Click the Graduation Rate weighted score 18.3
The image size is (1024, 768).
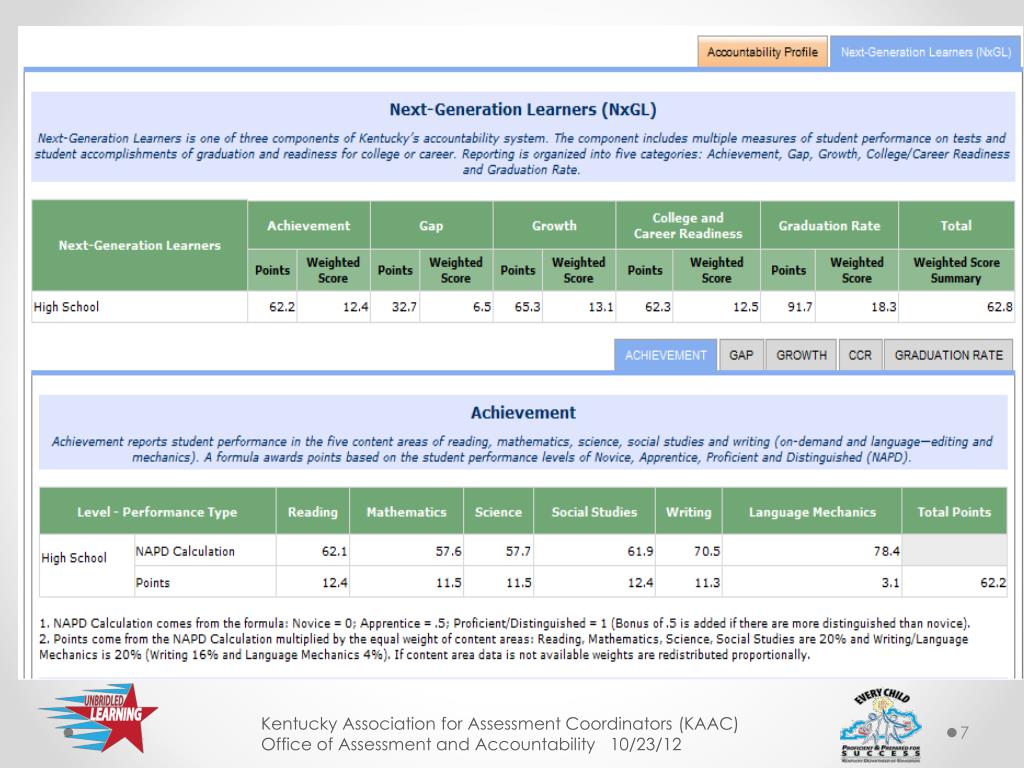tap(884, 307)
